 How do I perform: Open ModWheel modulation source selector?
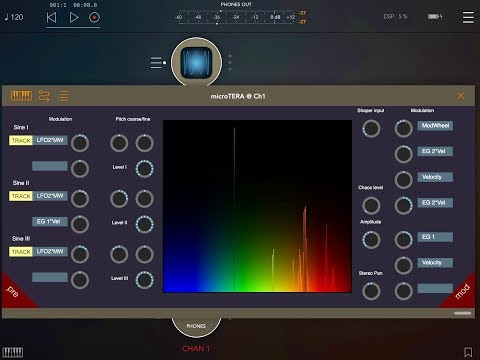(435, 126)
